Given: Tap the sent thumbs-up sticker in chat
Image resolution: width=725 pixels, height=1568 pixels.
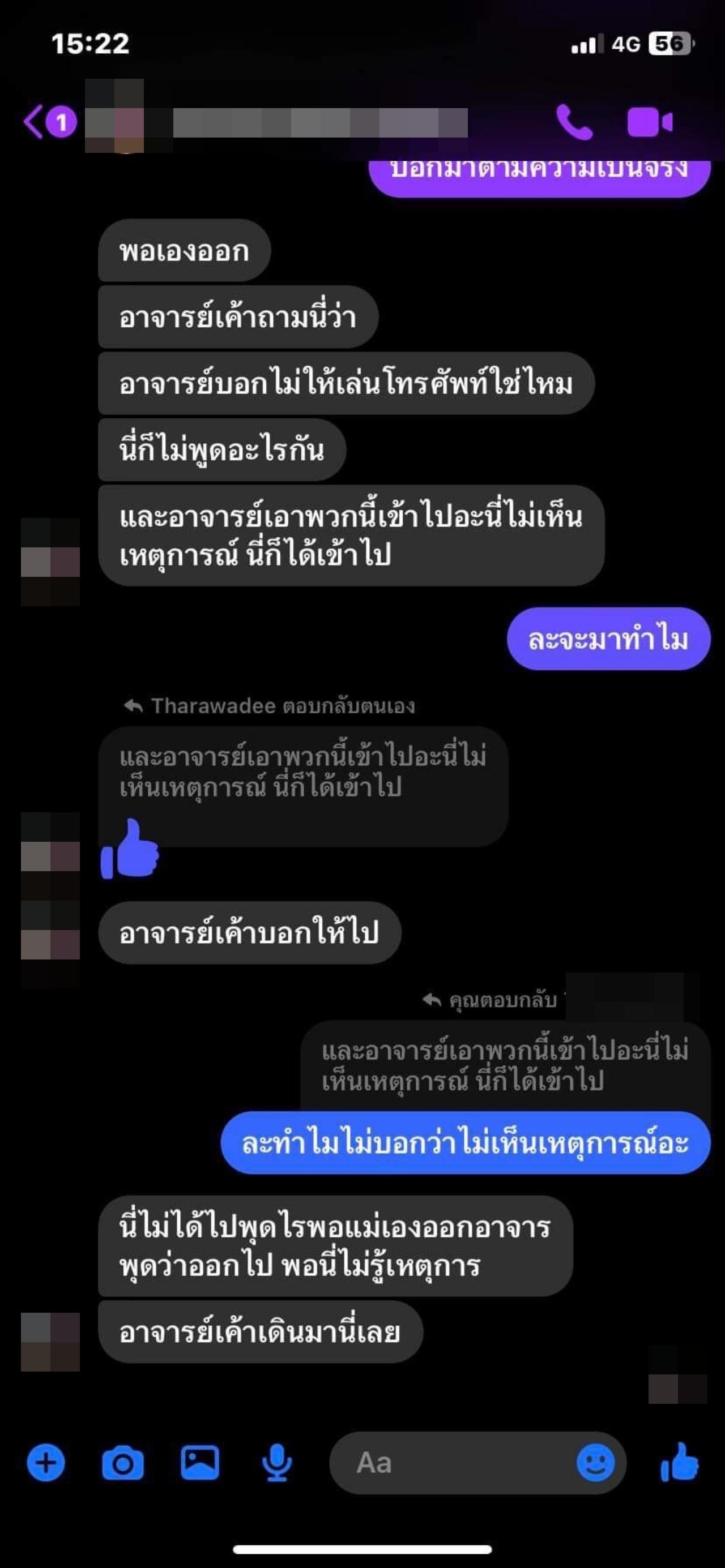Looking at the screenshot, I should [x=130, y=849].
